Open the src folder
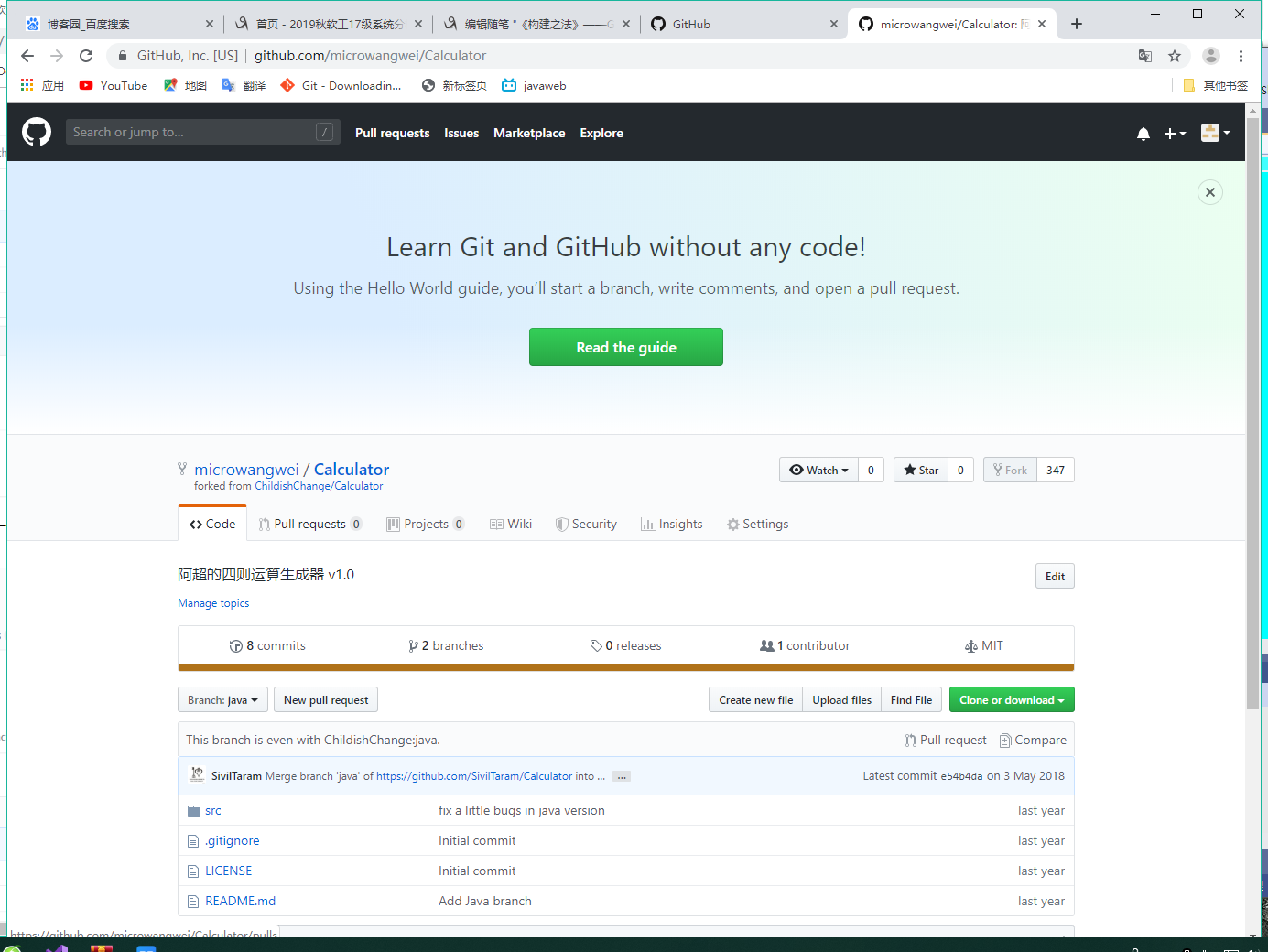Image resolution: width=1268 pixels, height=952 pixels. tap(213, 810)
